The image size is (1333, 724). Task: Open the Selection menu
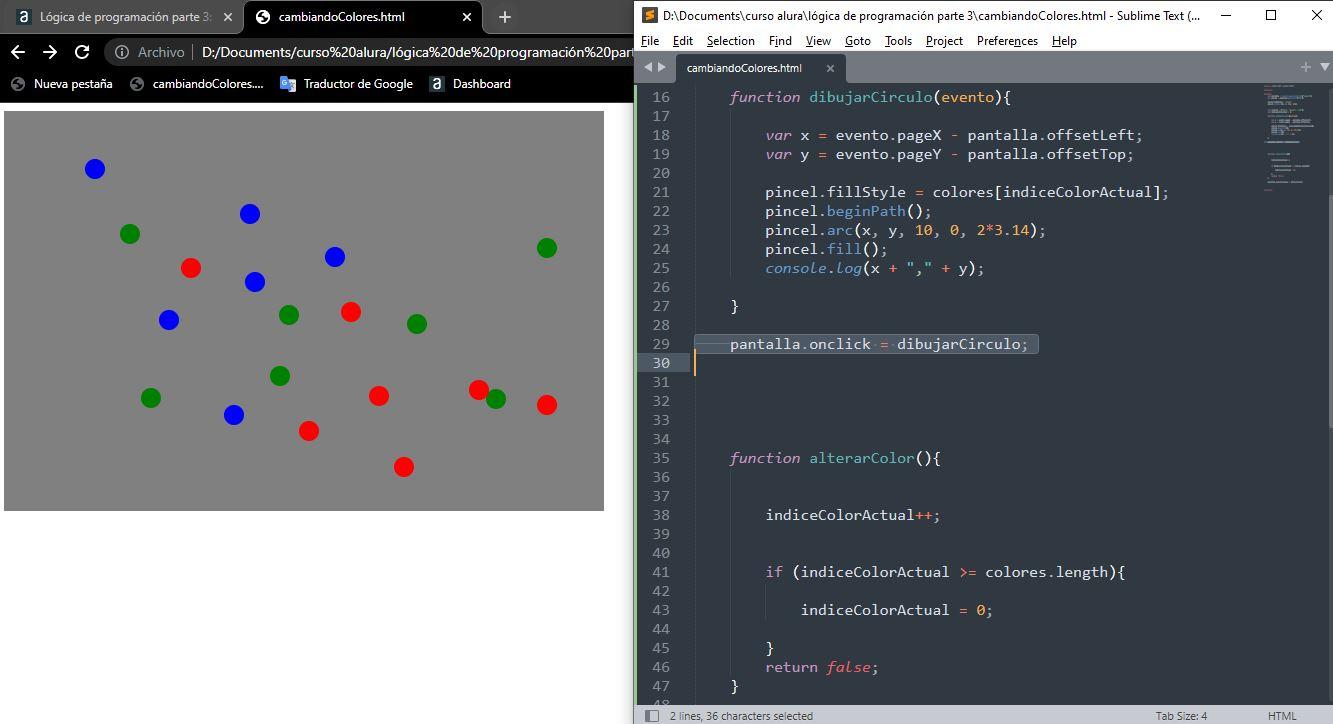pos(731,41)
